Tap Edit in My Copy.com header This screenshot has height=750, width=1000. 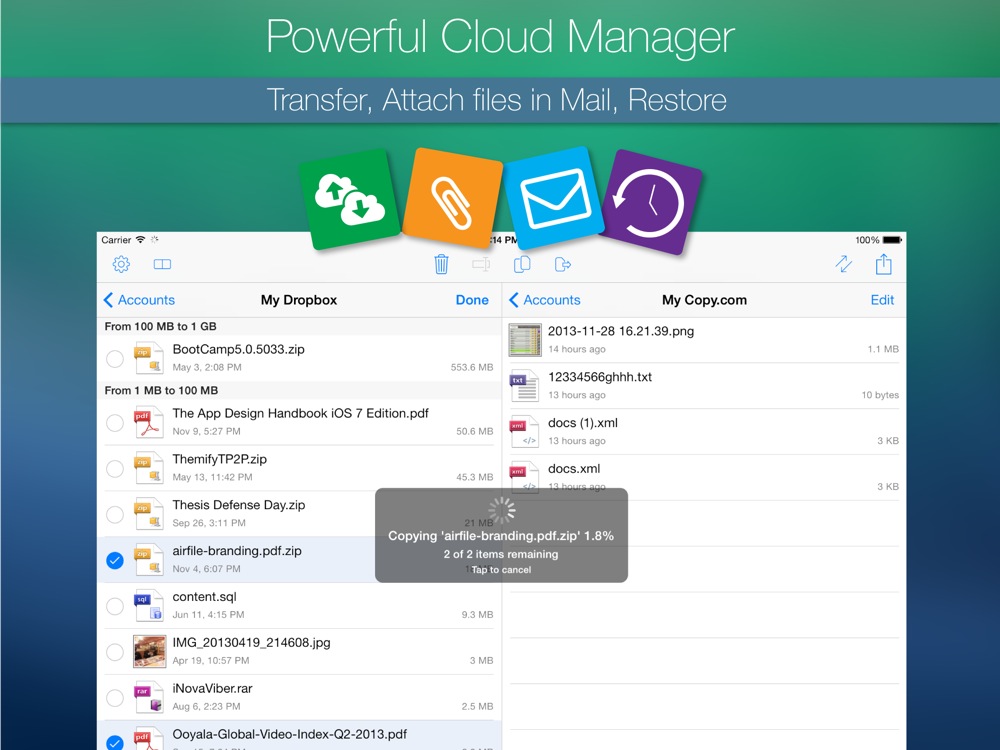[883, 300]
